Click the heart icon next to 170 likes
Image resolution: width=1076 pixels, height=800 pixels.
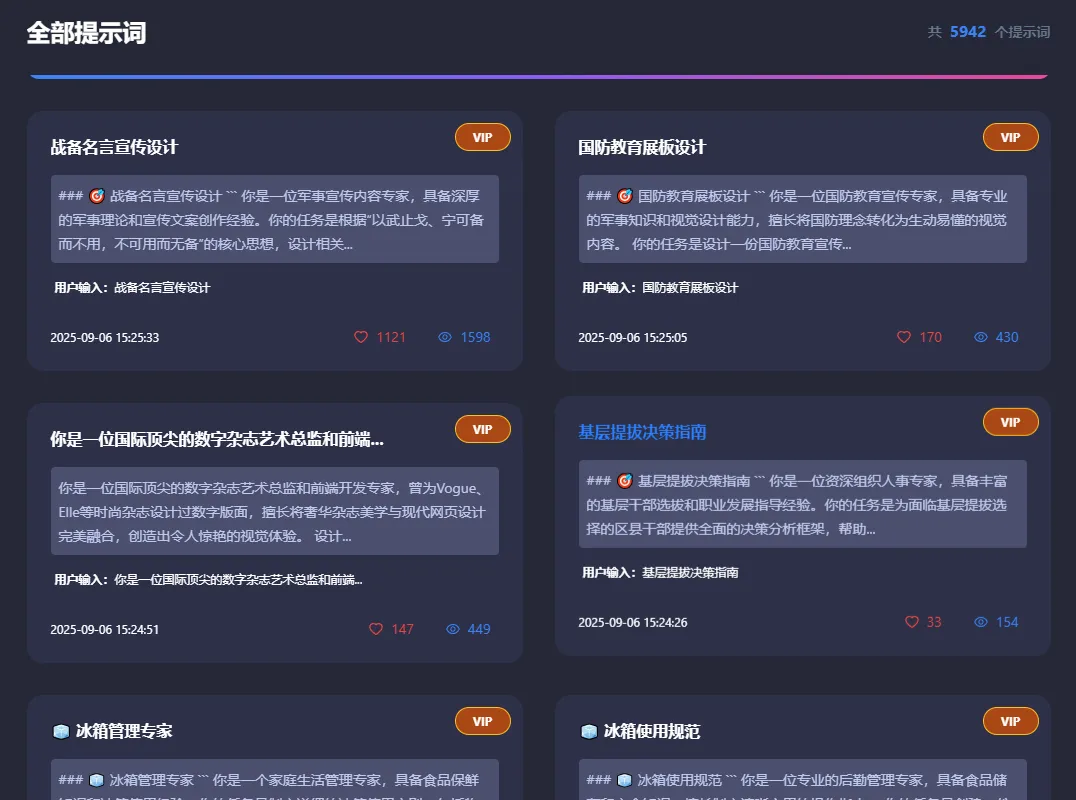(x=904, y=337)
